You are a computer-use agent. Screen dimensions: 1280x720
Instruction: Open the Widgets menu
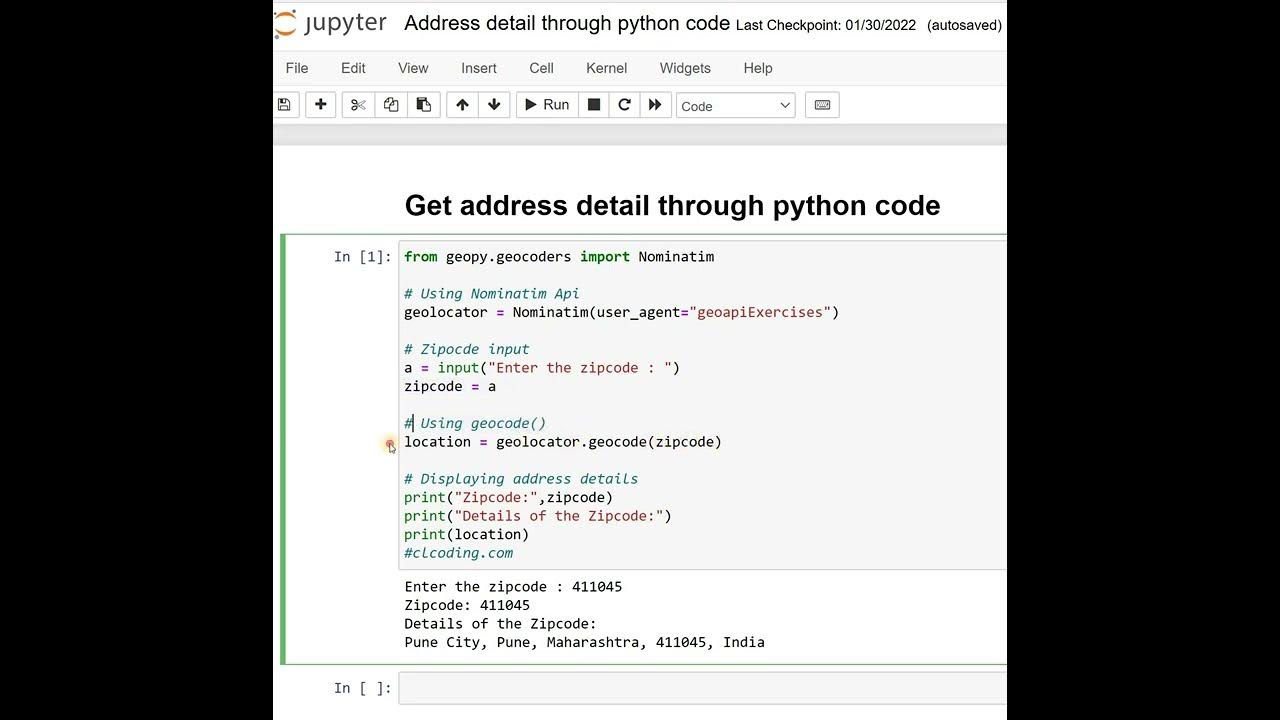click(x=685, y=68)
